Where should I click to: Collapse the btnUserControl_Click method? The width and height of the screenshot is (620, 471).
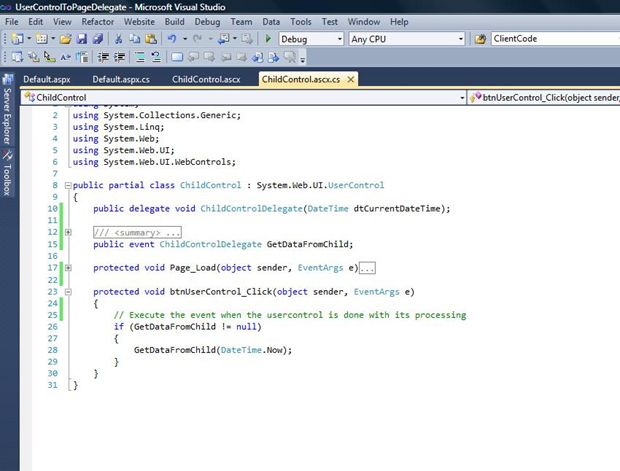coord(67,292)
